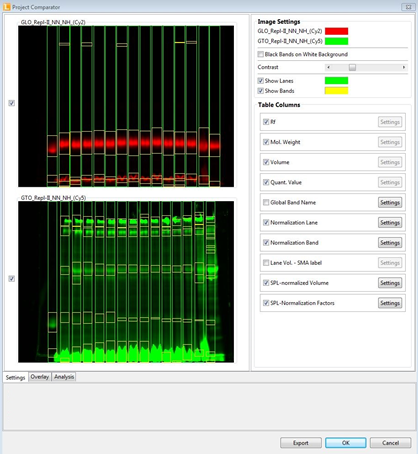
Task: Disable the Mol. Weight column
Action: [266, 142]
